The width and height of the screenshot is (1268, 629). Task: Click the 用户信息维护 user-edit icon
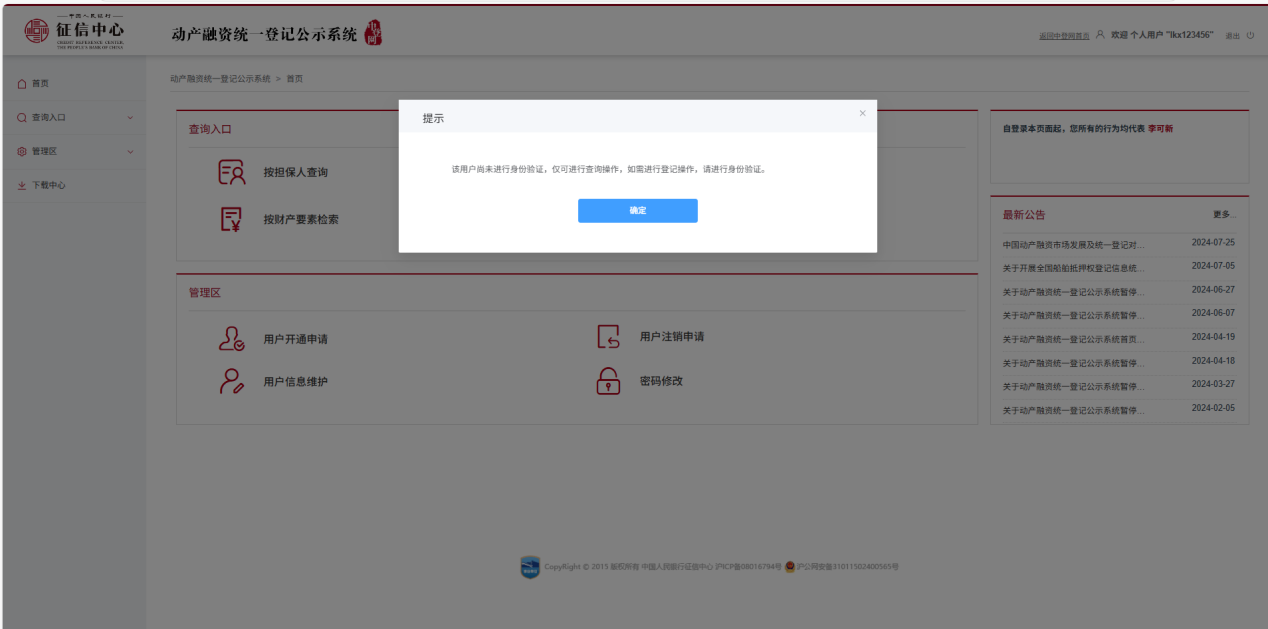232,381
